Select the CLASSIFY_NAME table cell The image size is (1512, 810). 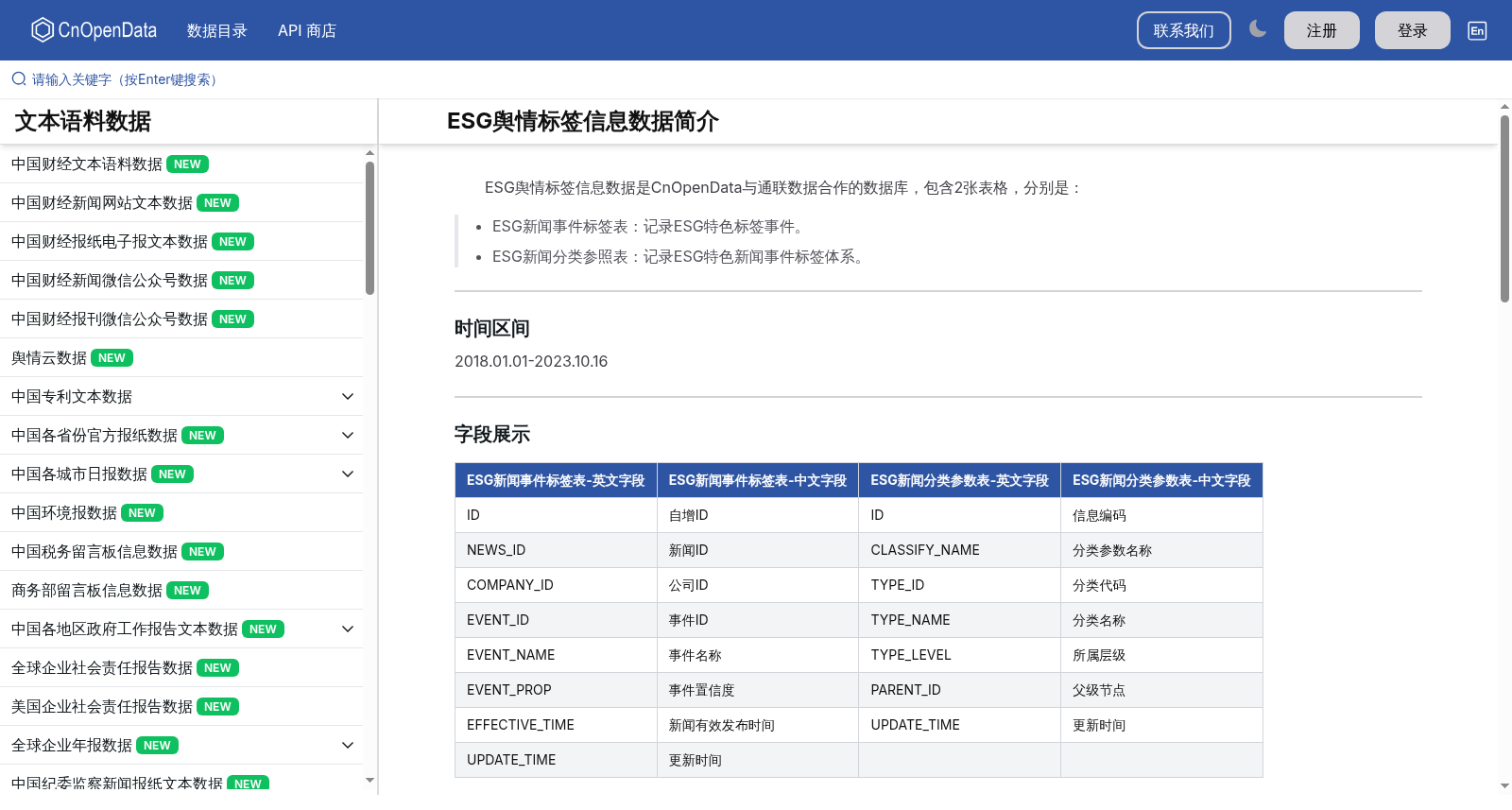959,550
